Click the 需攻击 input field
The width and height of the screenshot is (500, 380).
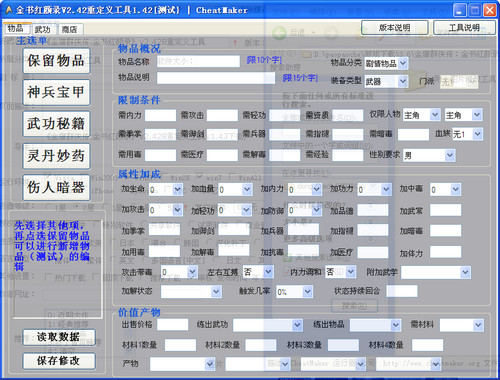(222, 116)
